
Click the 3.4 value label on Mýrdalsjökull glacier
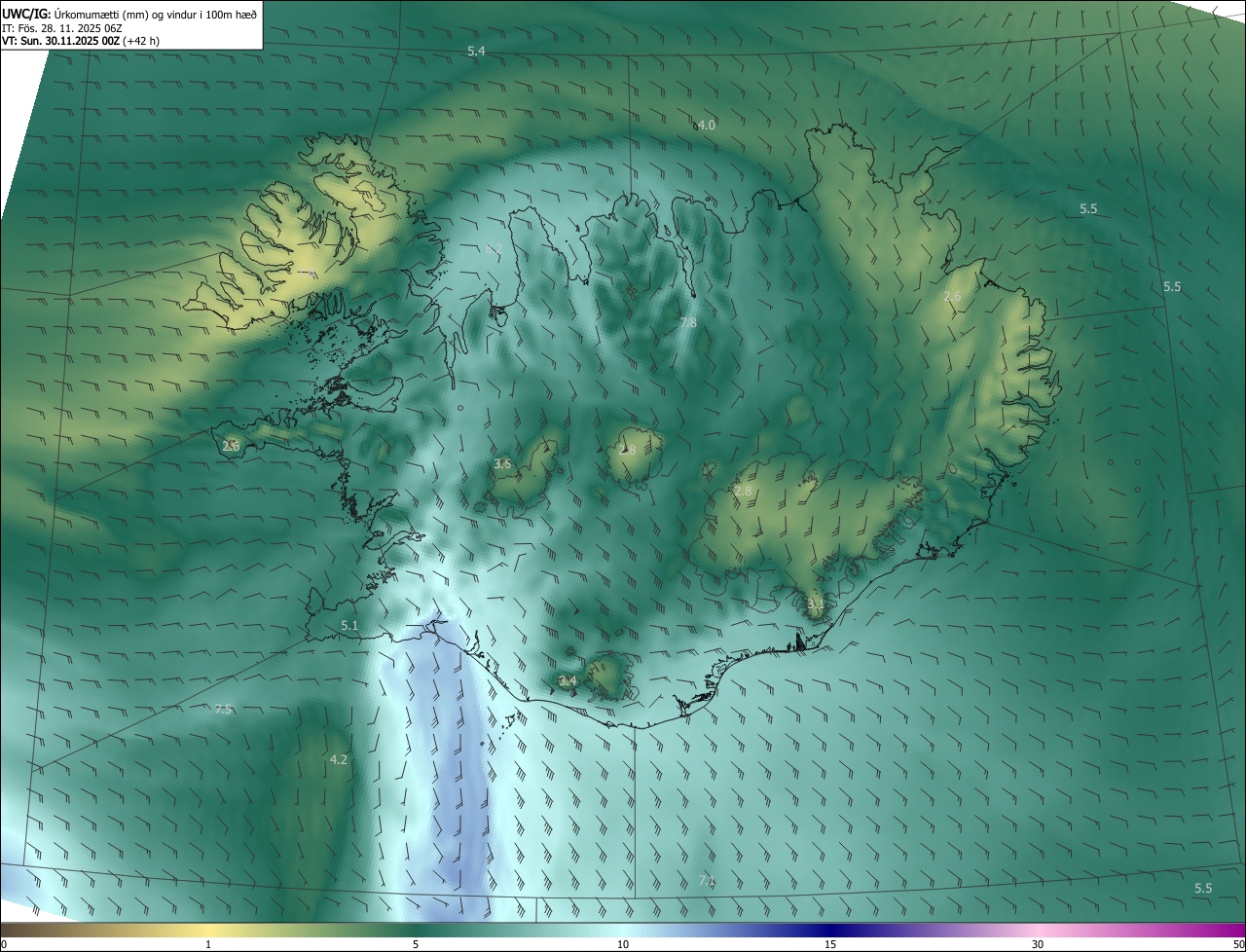pyautogui.click(x=568, y=680)
